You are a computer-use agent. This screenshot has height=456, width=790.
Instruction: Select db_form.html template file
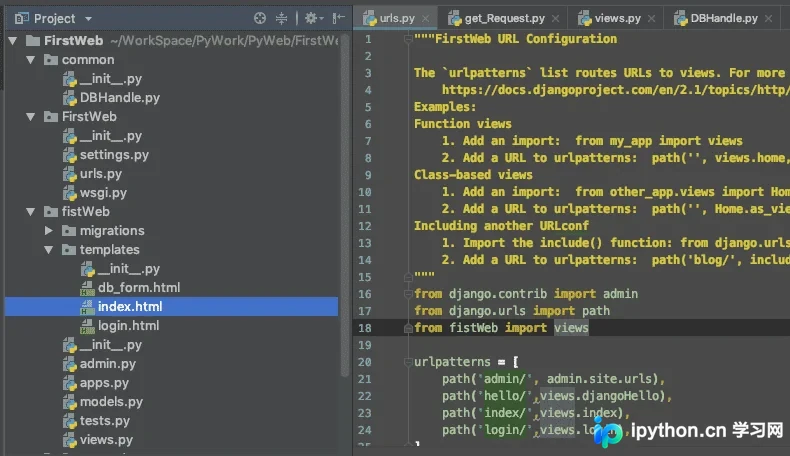pos(139,288)
